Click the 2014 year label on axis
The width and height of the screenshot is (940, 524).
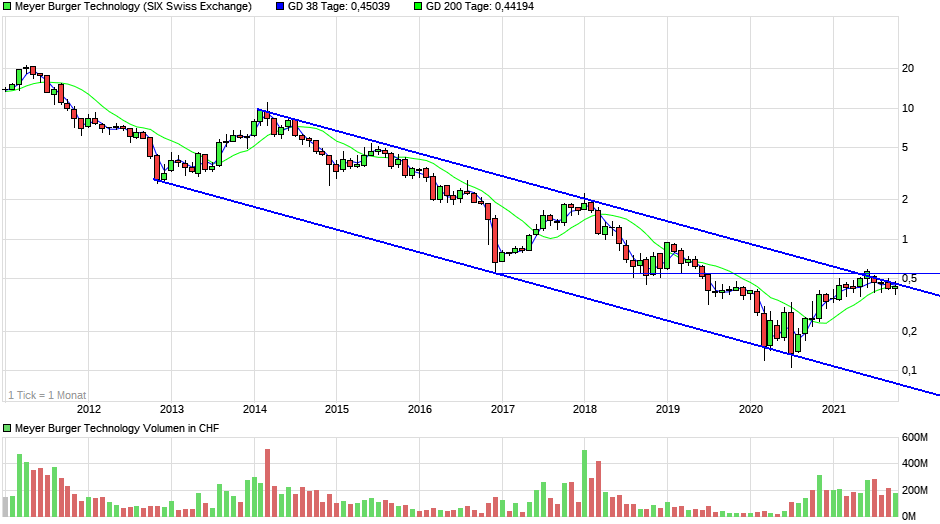click(x=254, y=409)
